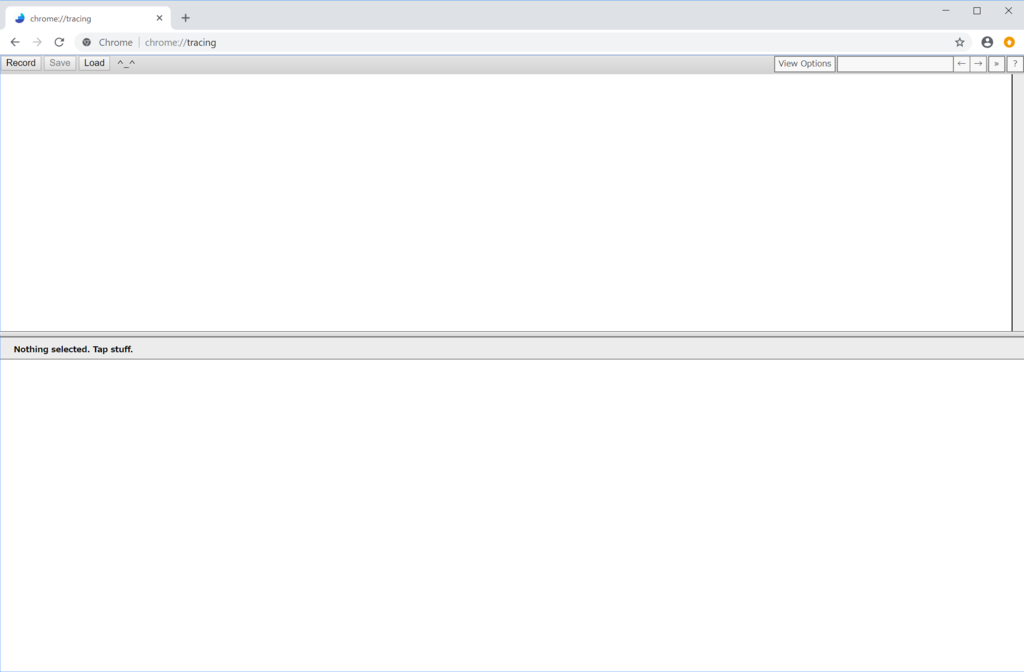The height and width of the screenshot is (672, 1024).
Task: Open View Options dropdown
Action: [805, 64]
